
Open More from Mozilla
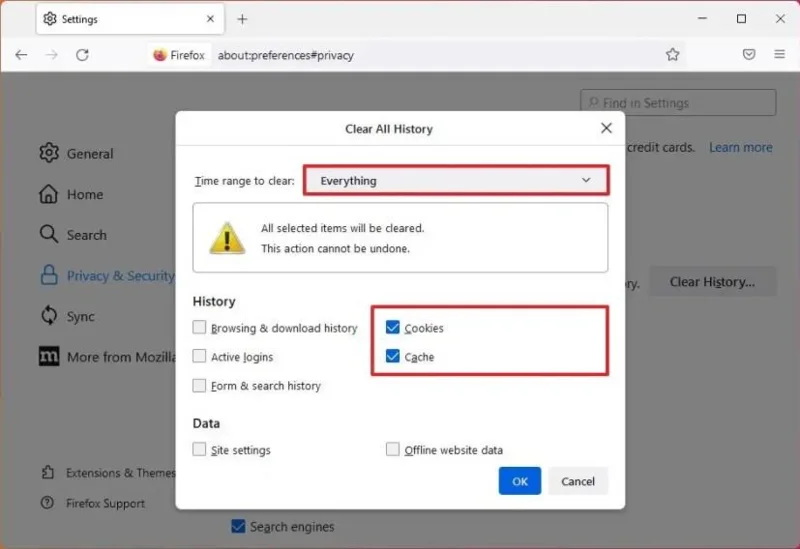(107, 357)
